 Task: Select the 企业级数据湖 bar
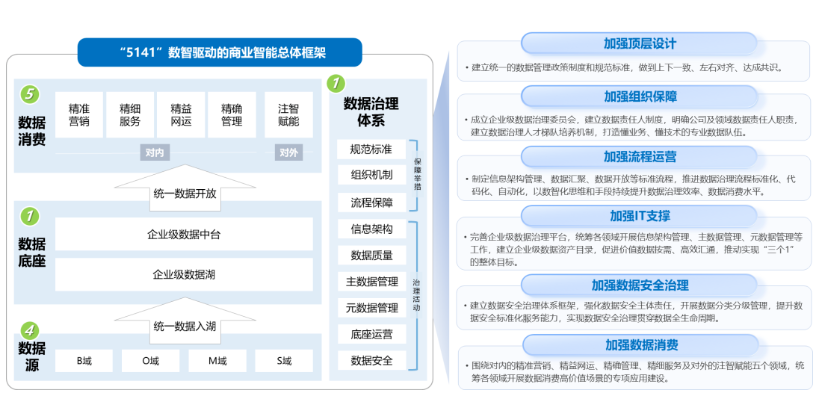(x=184, y=274)
